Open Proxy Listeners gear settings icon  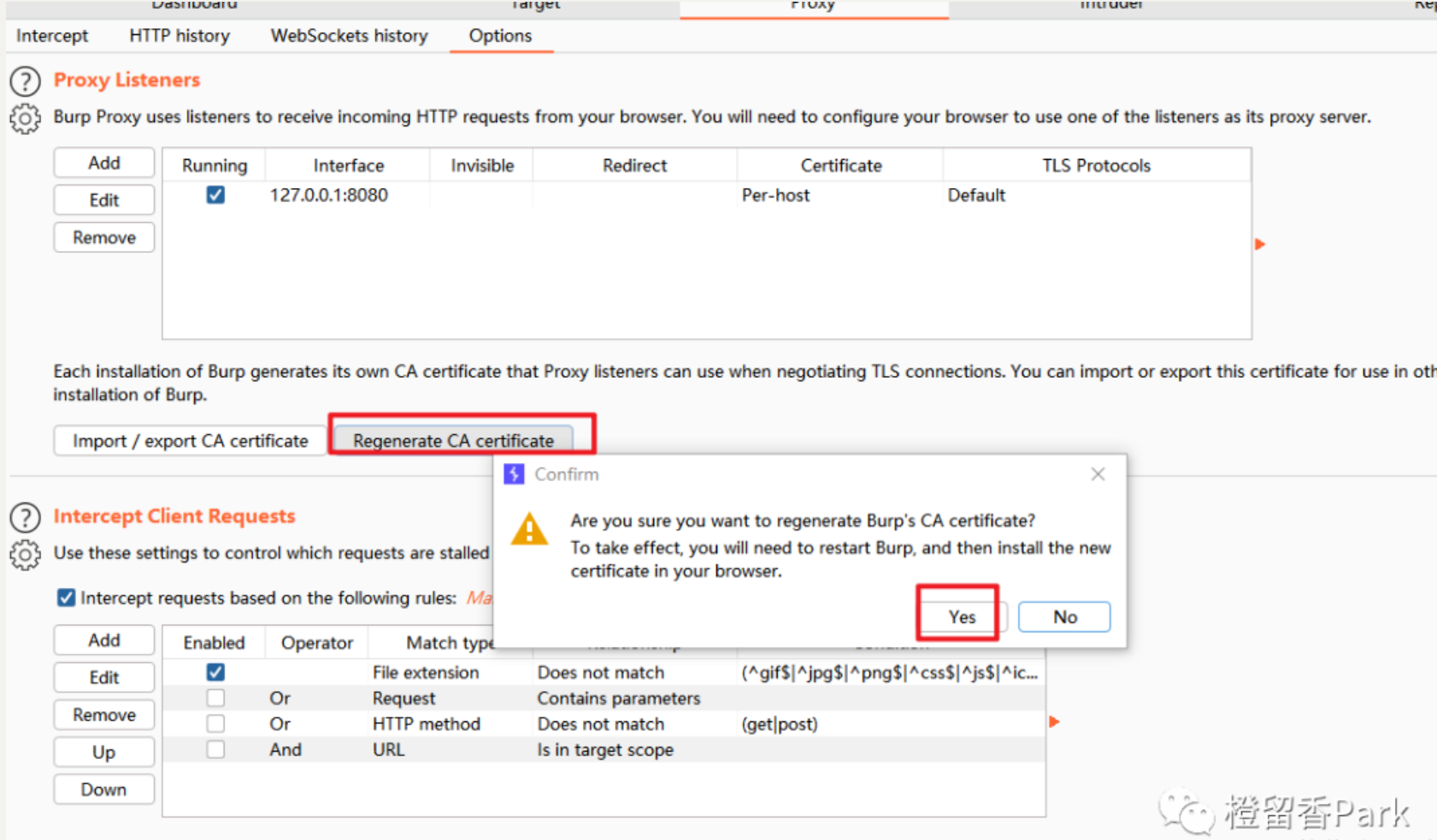pyautogui.click(x=25, y=119)
